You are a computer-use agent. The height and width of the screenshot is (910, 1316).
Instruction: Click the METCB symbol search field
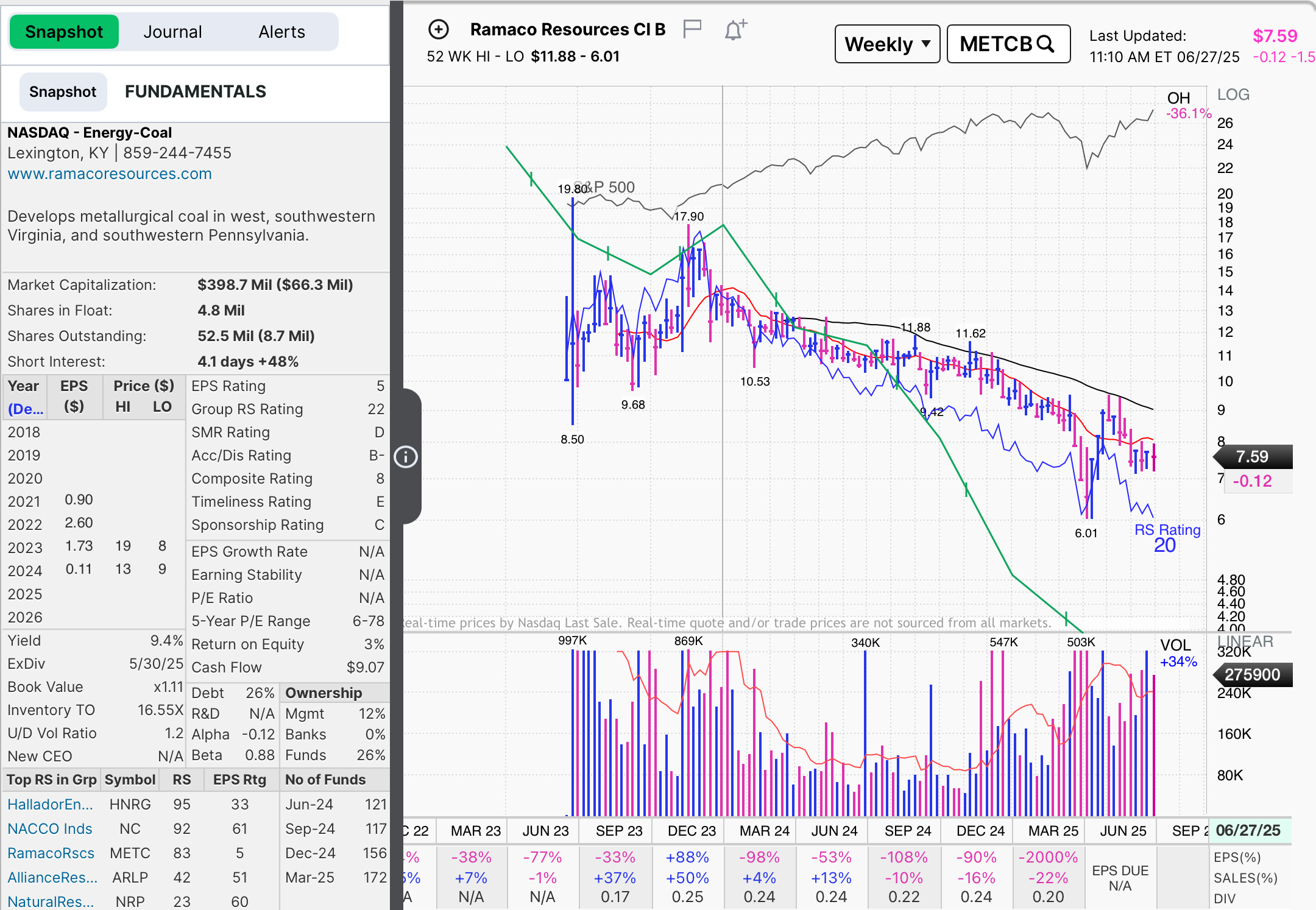point(1008,44)
